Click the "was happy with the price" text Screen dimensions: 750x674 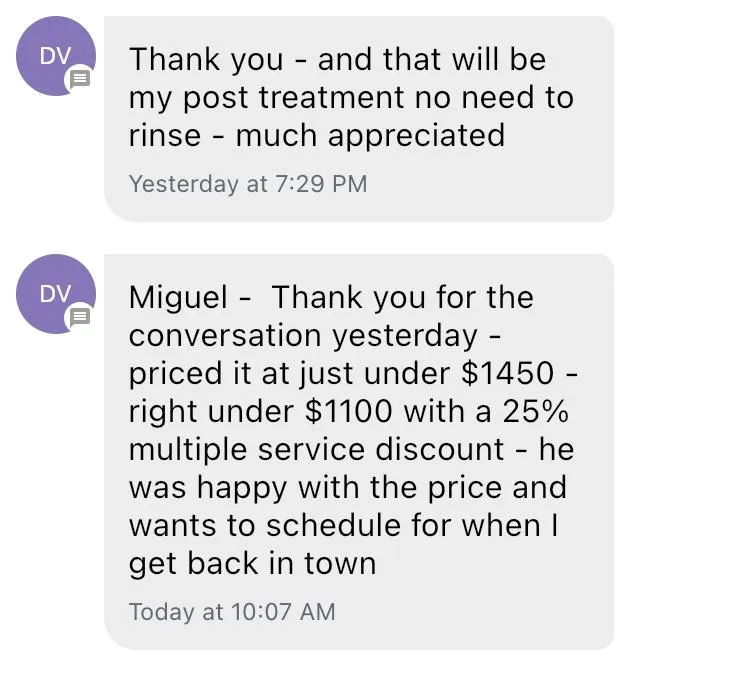pos(316,488)
